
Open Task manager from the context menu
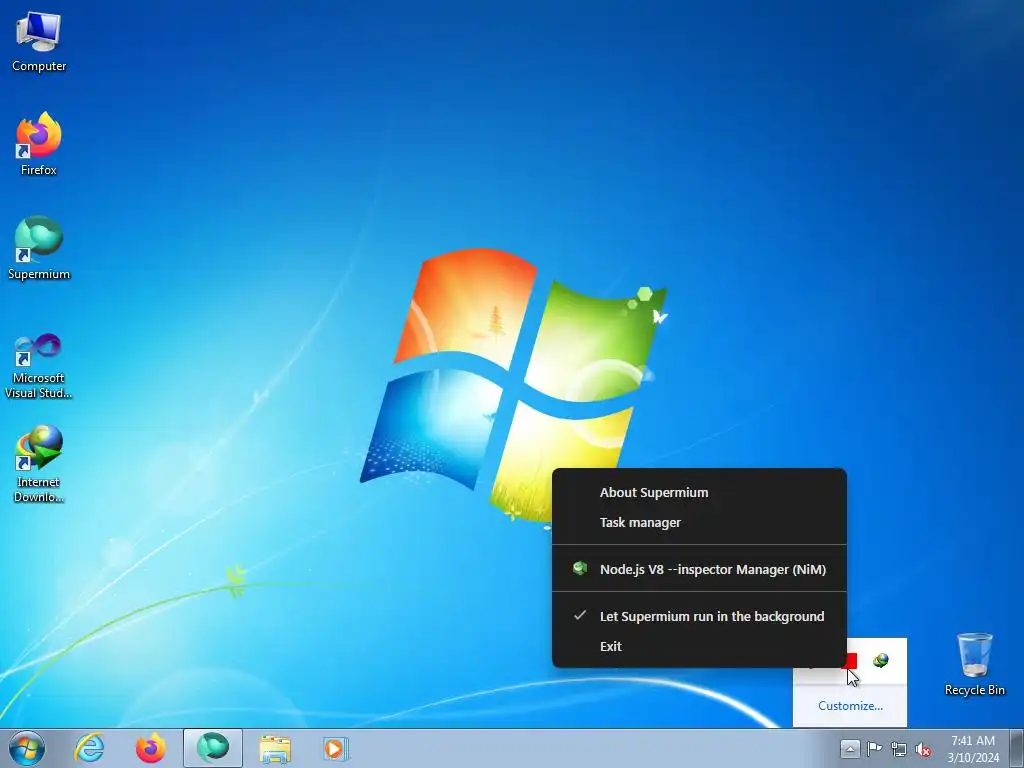tap(699, 522)
